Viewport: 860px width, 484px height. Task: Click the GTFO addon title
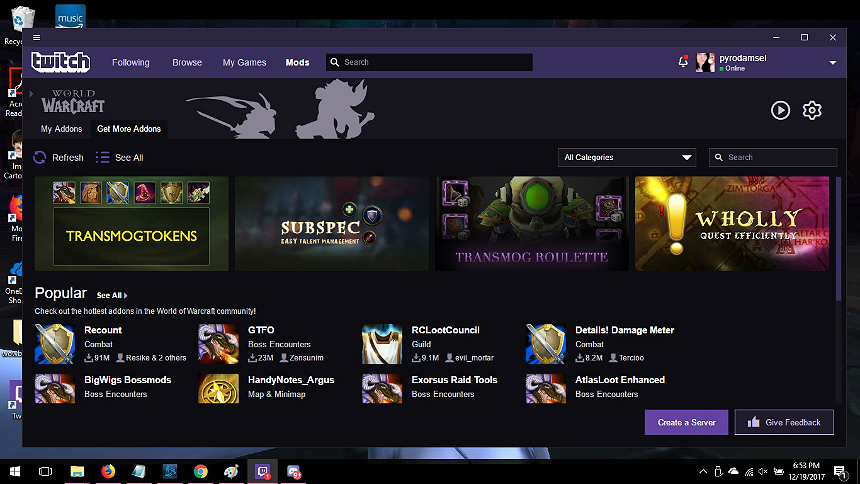(261, 330)
